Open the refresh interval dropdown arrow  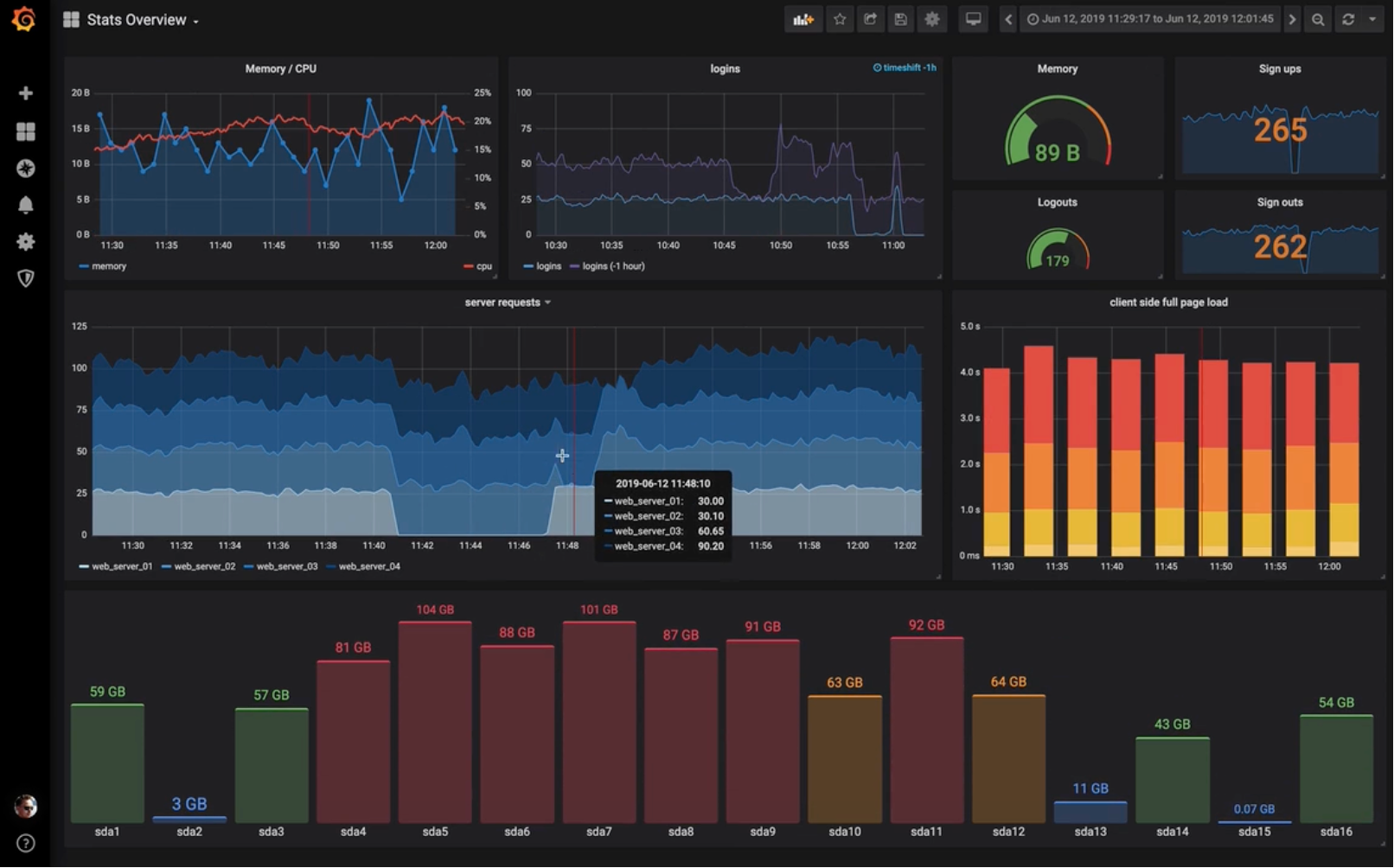pyautogui.click(x=1372, y=19)
